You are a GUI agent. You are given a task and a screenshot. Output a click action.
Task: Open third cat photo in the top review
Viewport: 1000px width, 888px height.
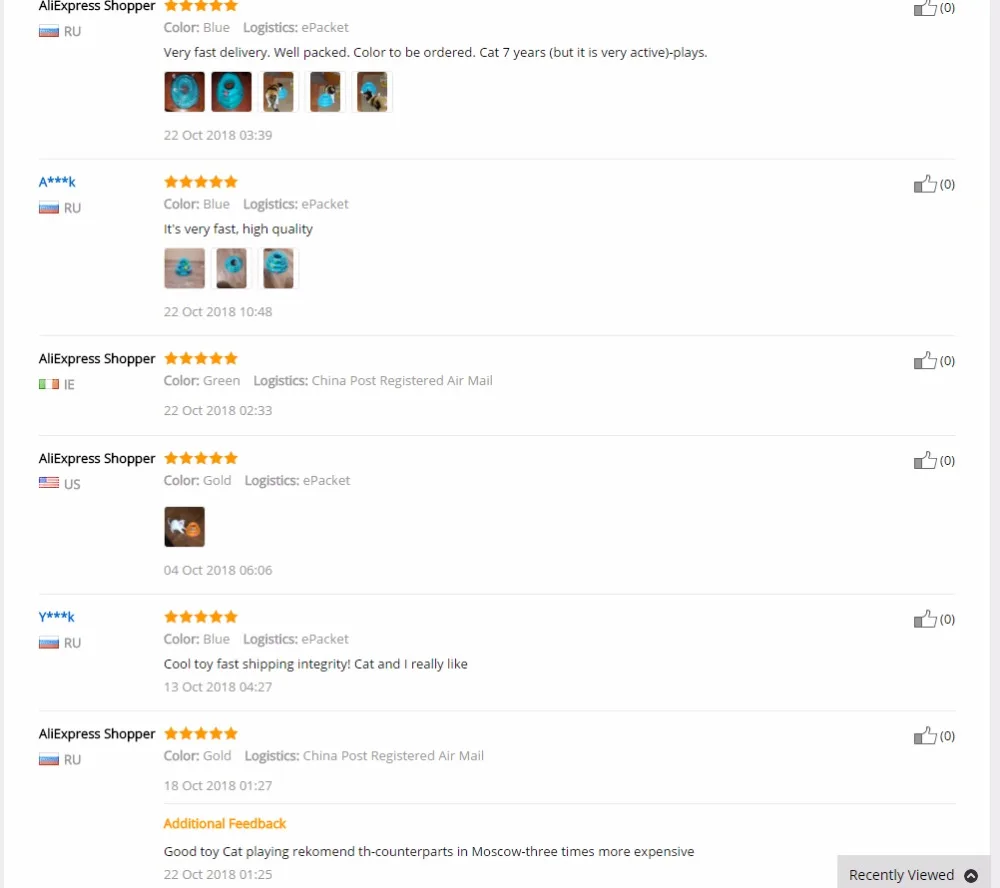pos(279,92)
